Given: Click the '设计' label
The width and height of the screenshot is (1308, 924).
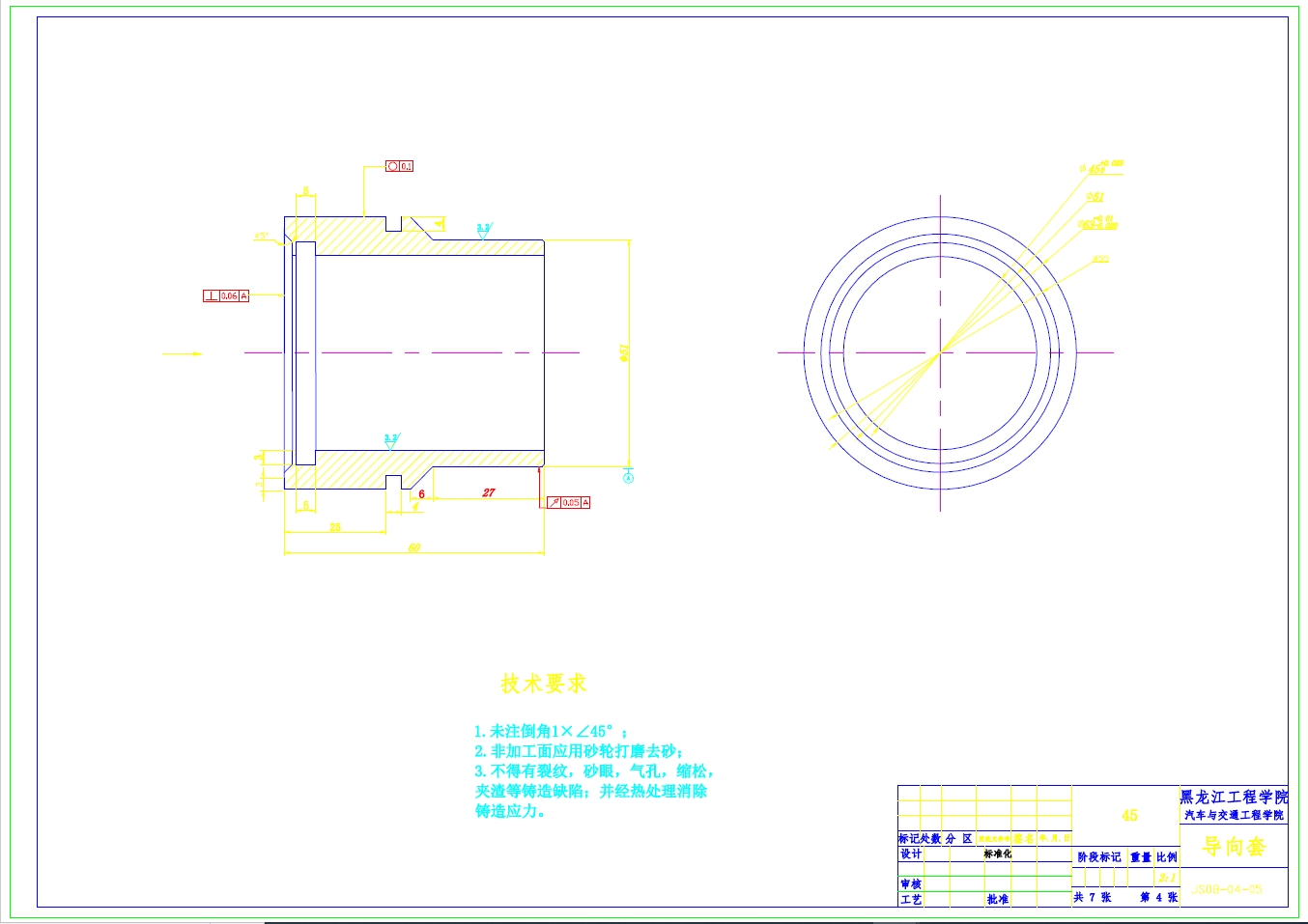Looking at the screenshot, I should point(911,854).
